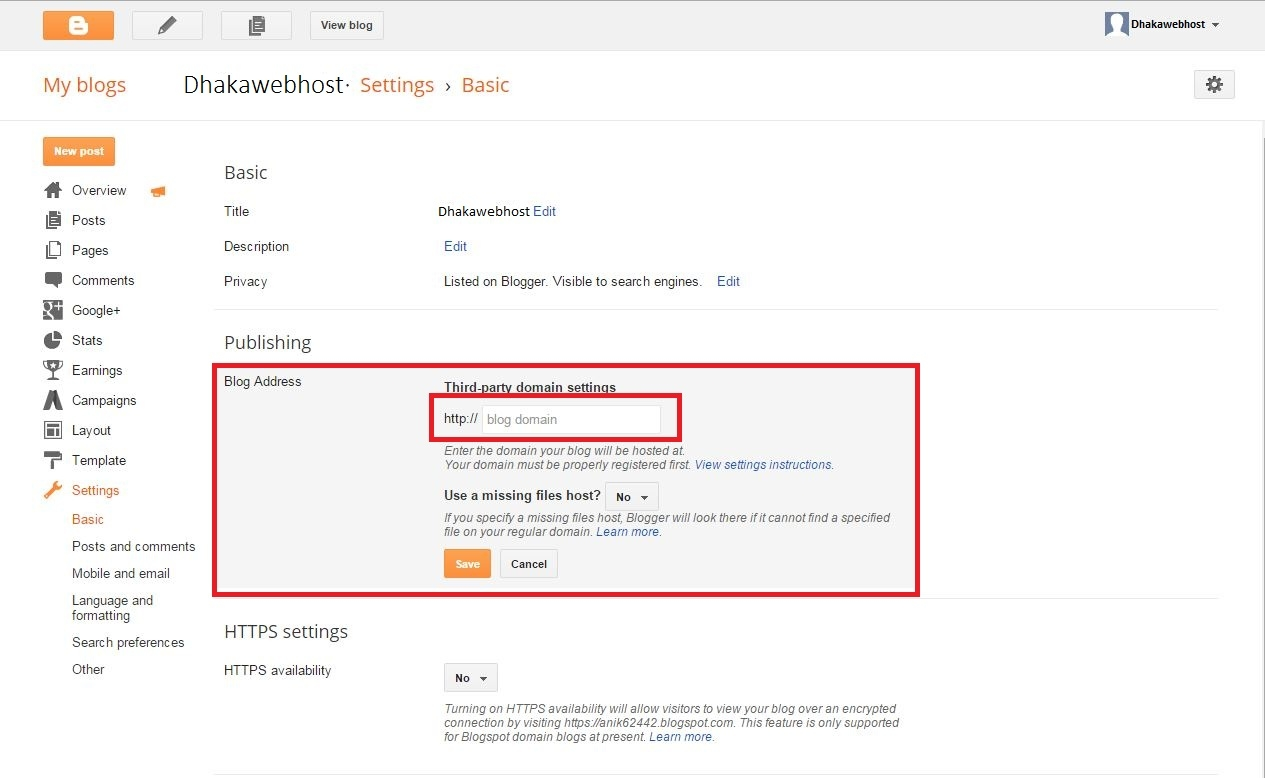1265x778 pixels.
Task: Click the Dhakawebhost profile avatar
Action: [1116, 25]
